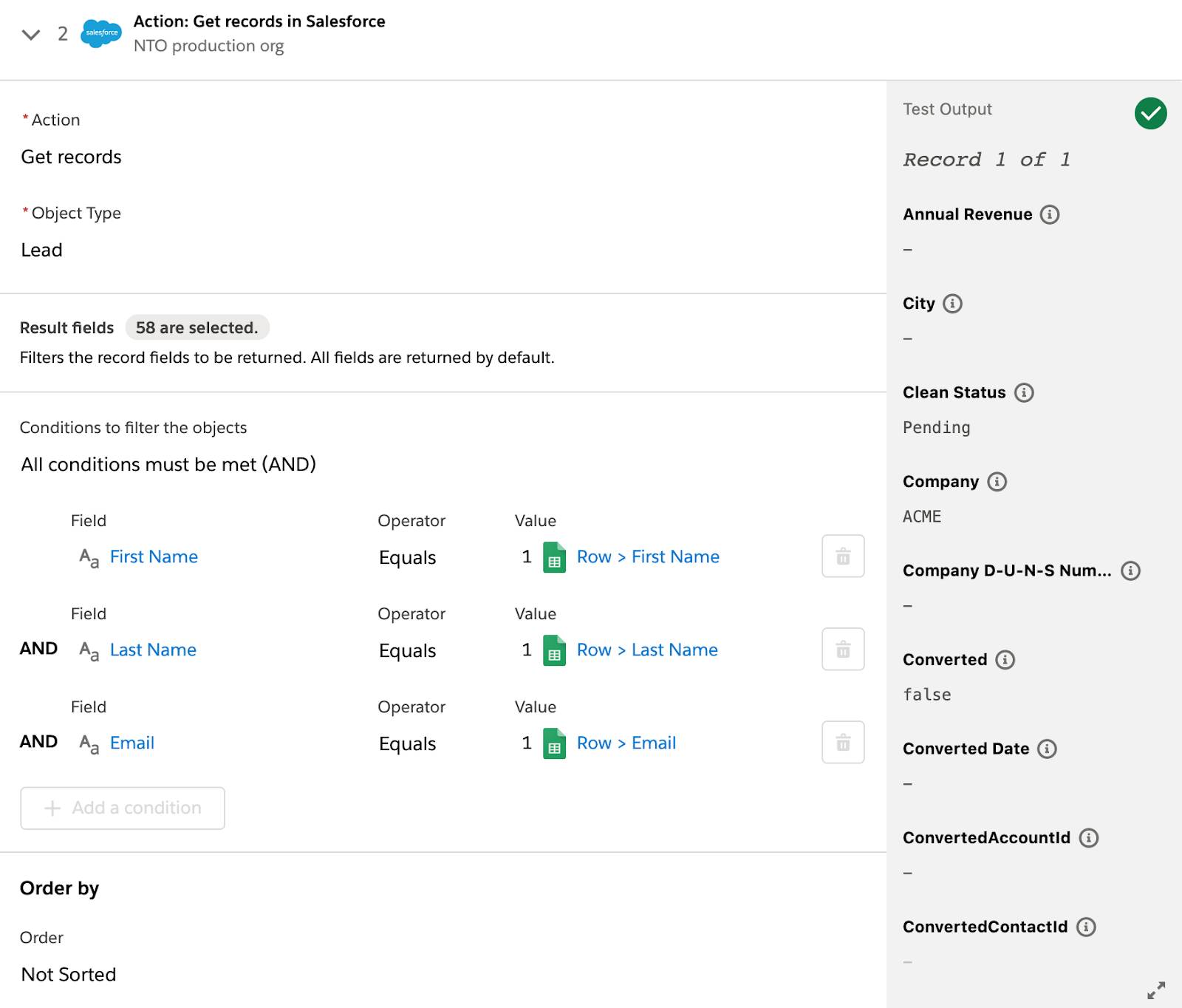The width and height of the screenshot is (1182, 1008).
Task: Collapse step 2 with the chevron
Action: pyautogui.click(x=31, y=34)
